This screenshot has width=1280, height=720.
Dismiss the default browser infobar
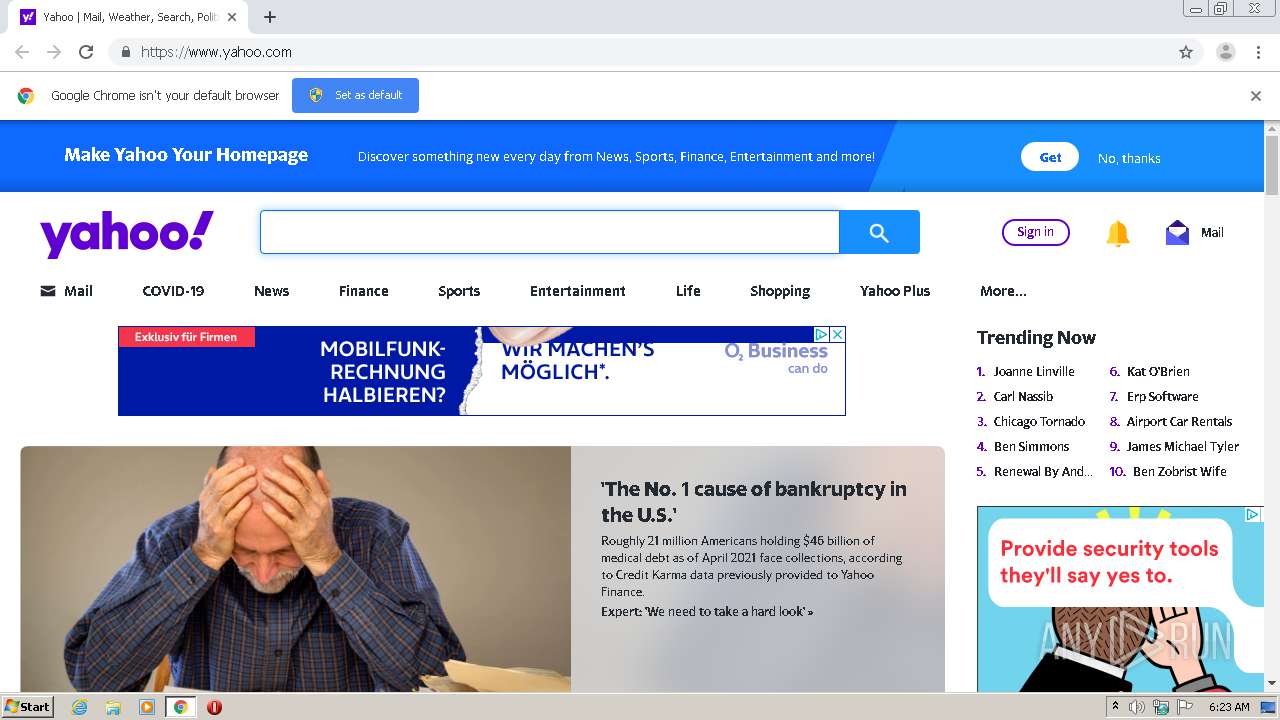point(1256,96)
